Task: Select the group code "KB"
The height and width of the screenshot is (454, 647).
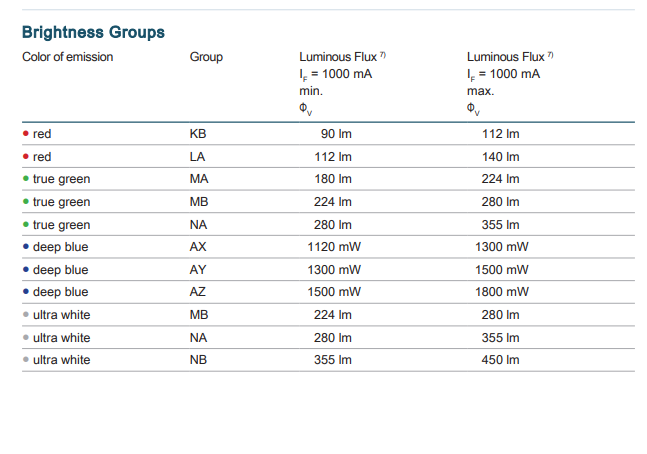Action: click(198, 134)
